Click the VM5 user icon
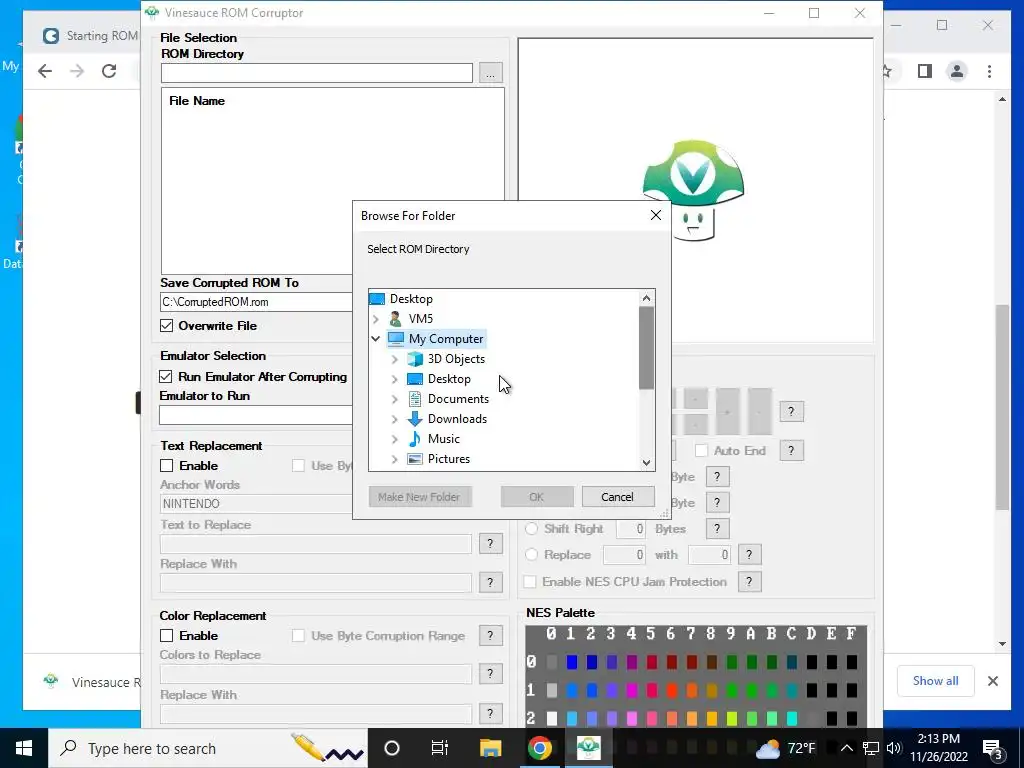The height and width of the screenshot is (768, 1024). pyautogui.click(x=395, y=319)
